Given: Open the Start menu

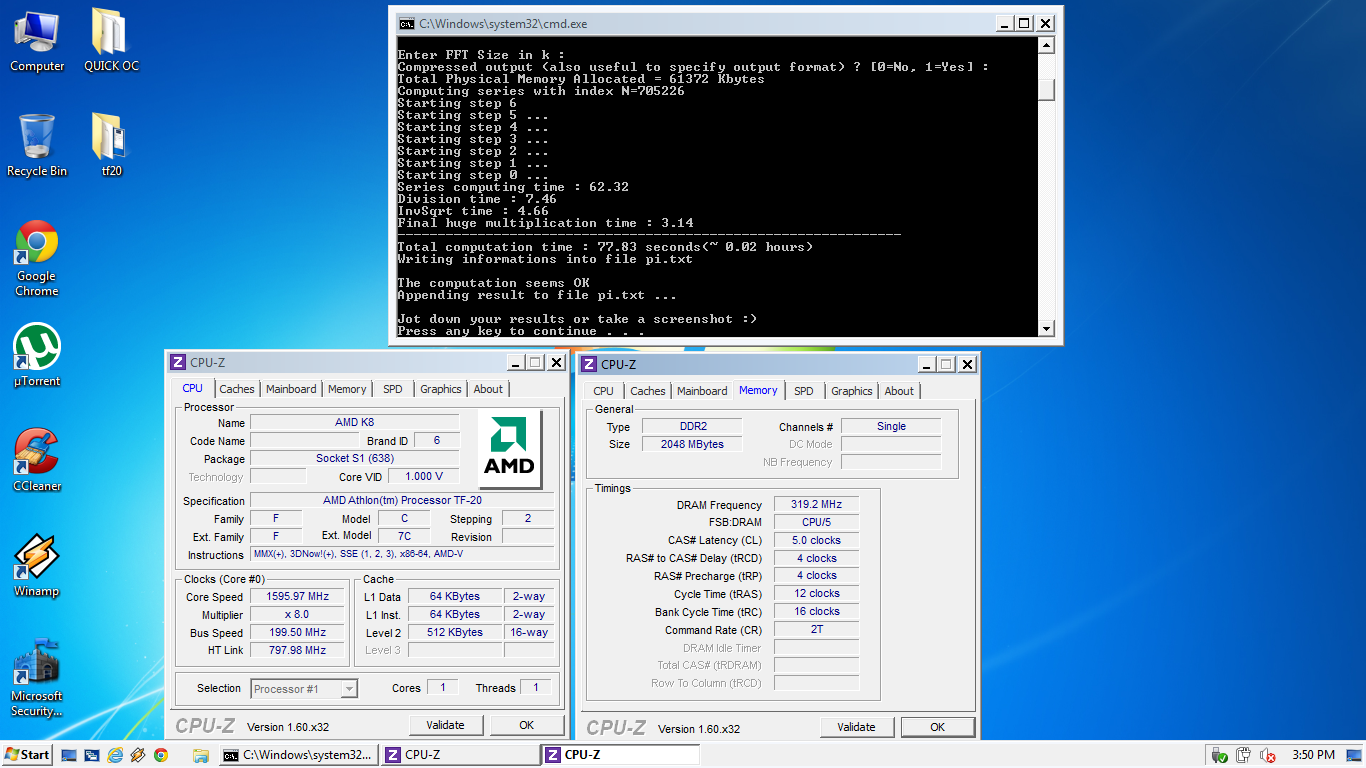Looking at the screenshot, I should tap(28, 755).
